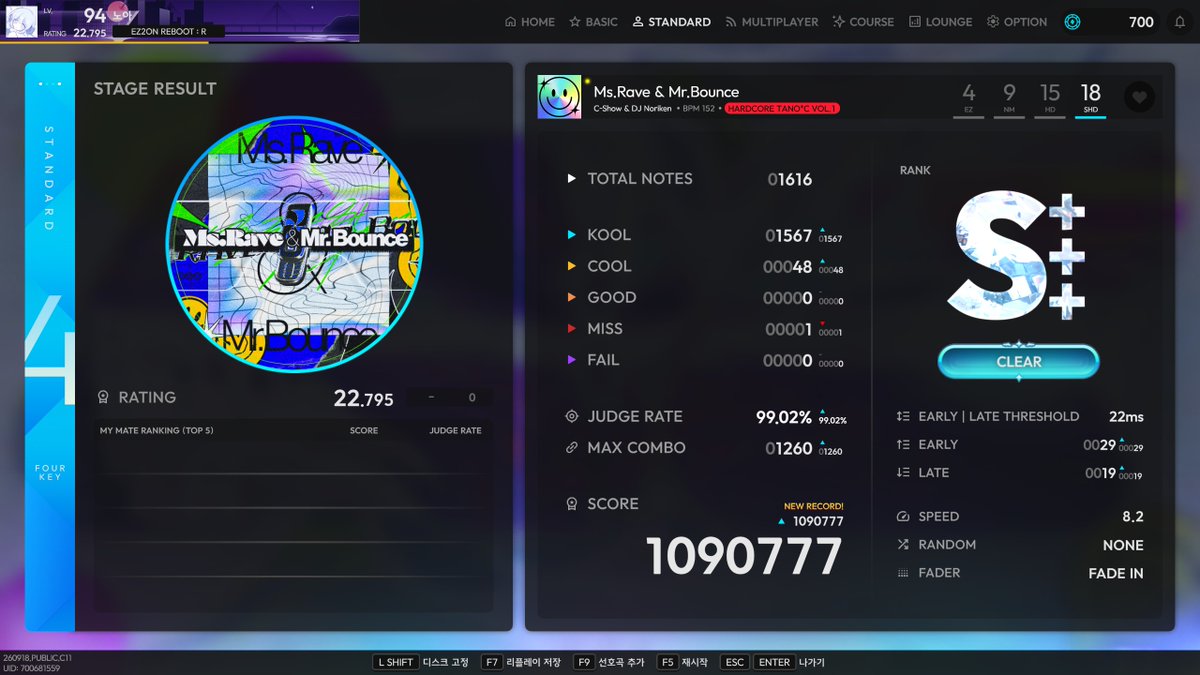Click the CLEAR status button
1200x675 pixels.
(1019, 362)
